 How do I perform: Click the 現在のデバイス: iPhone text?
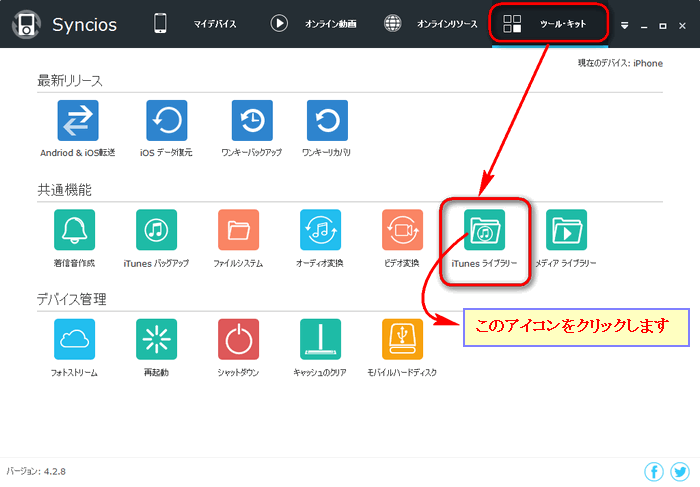click(x=620, y=63)
